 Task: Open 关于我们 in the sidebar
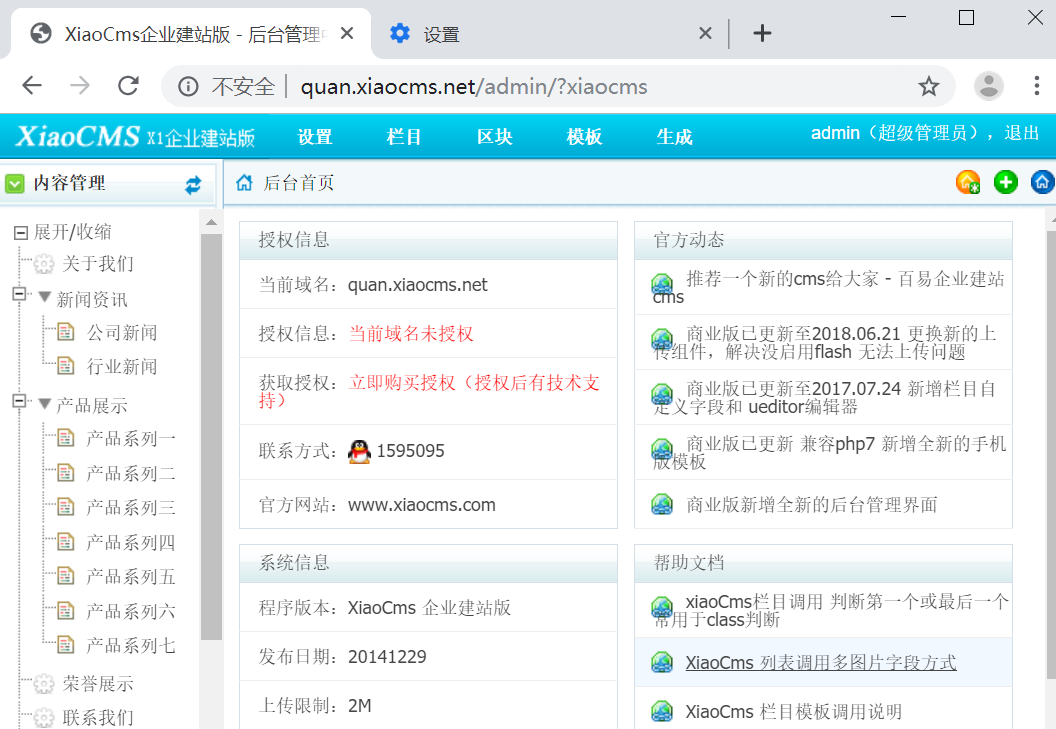(x=98, y=263)
